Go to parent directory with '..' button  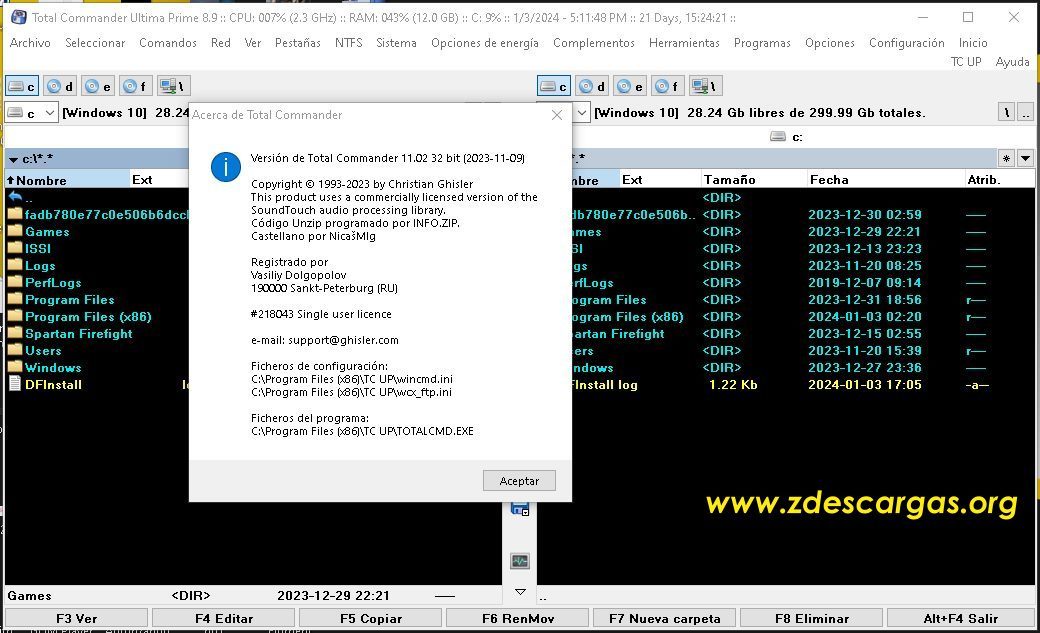click(x=1025, y=113)
